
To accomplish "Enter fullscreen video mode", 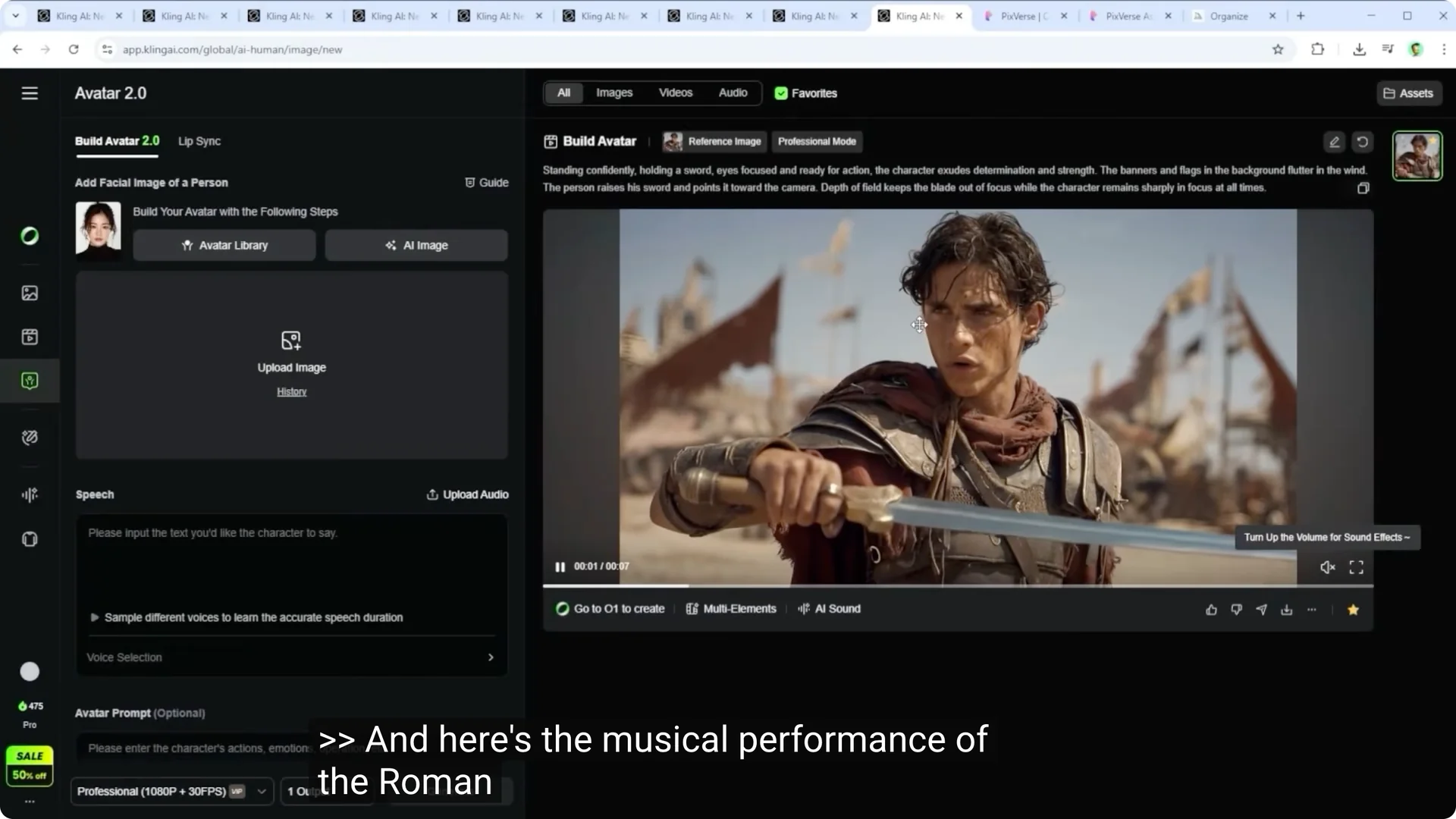I will 1357,567.
